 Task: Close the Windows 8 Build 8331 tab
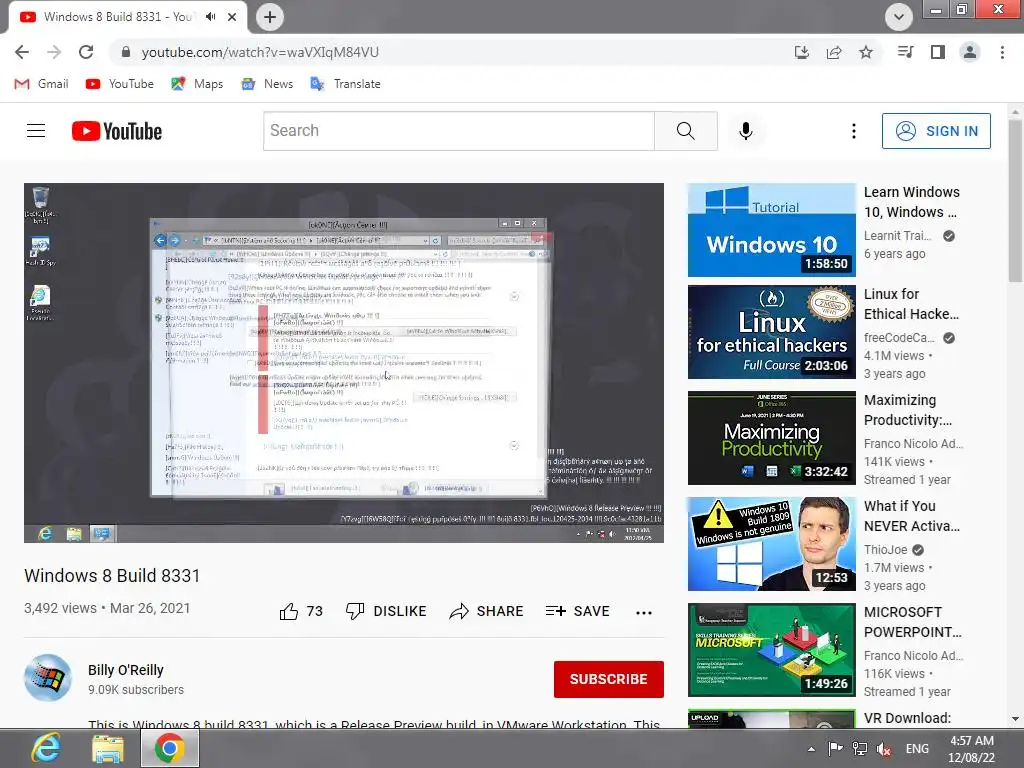pos(232,17)
